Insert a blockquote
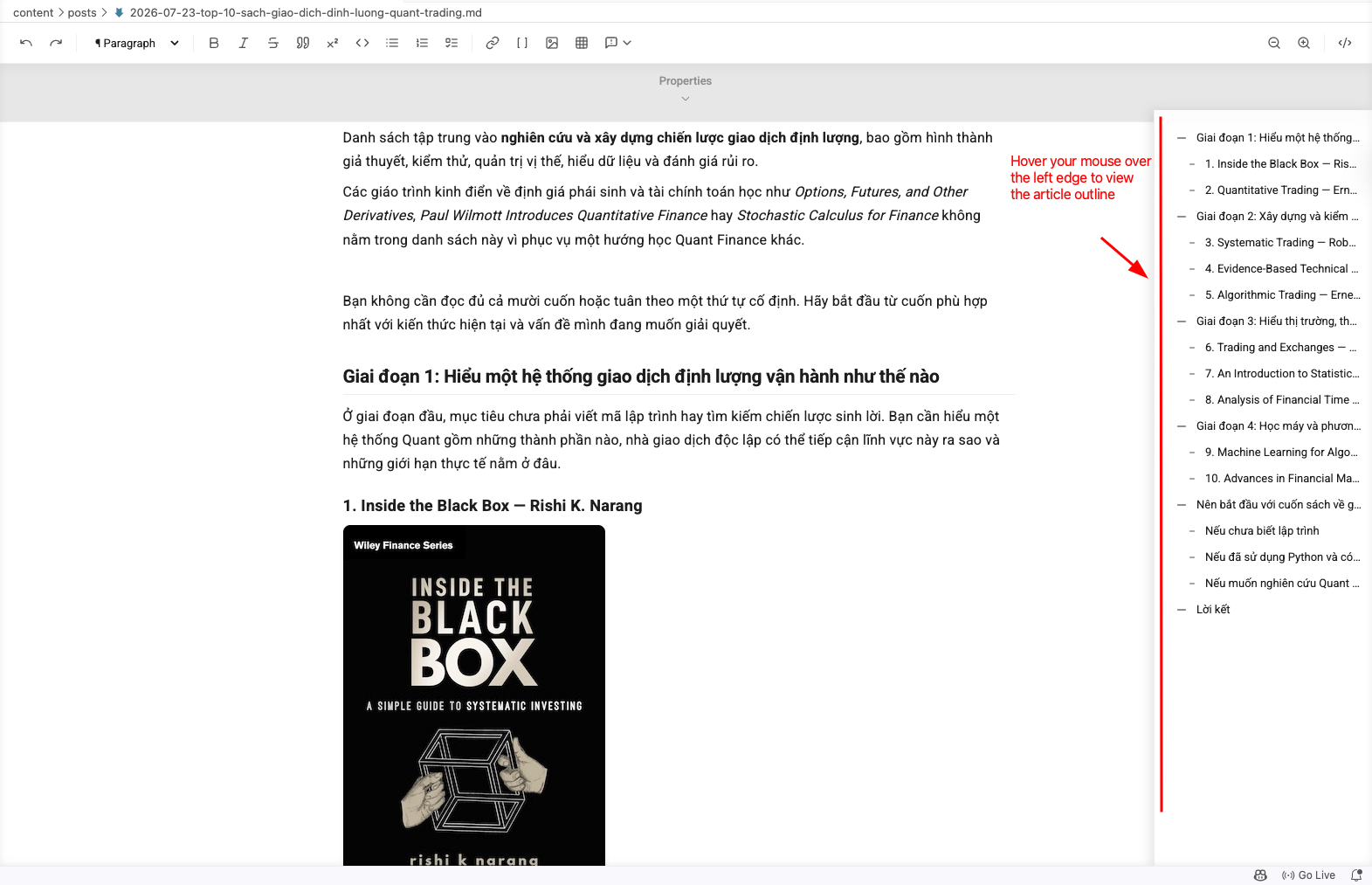 pos(303,43)
